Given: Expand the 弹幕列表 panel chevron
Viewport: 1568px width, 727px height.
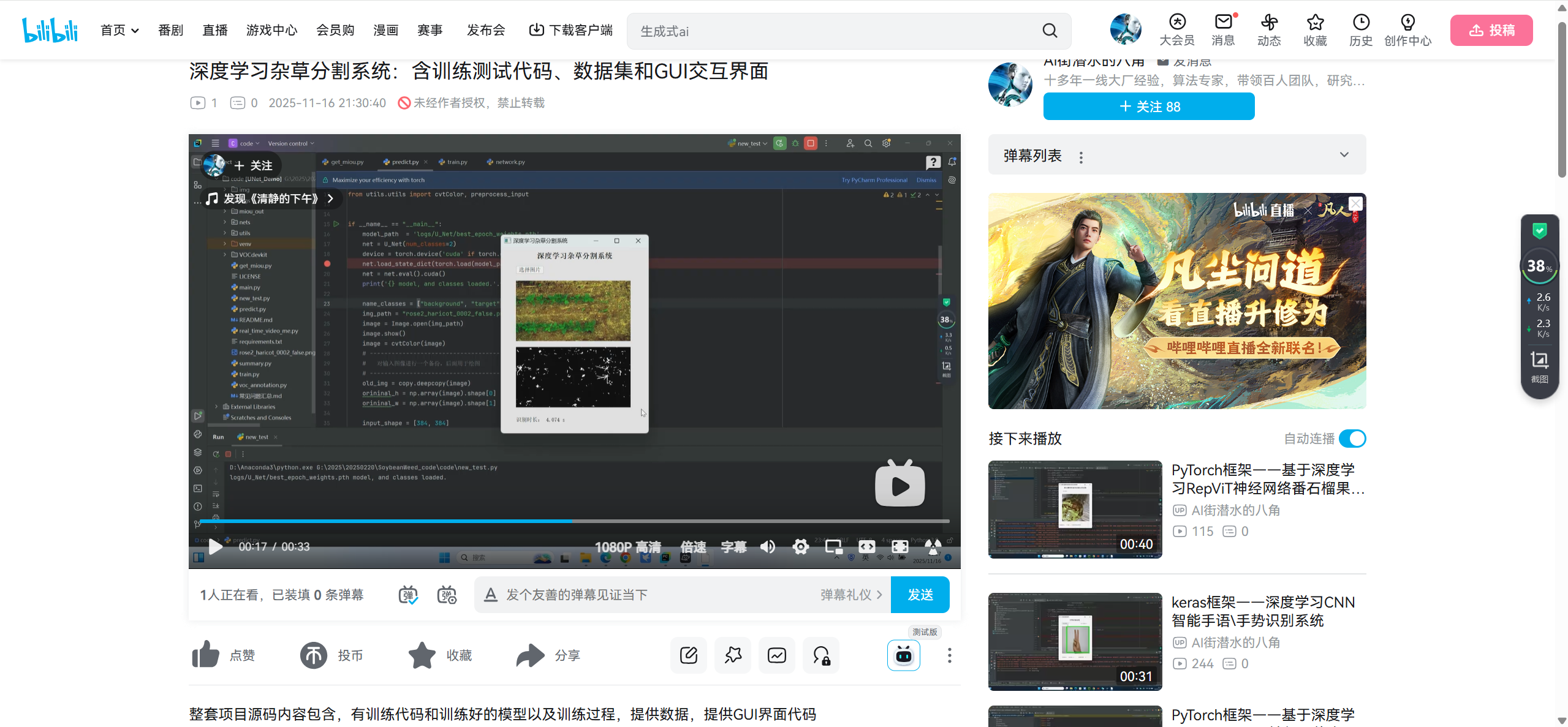Looking at the screenshot, I should 1344,155.
